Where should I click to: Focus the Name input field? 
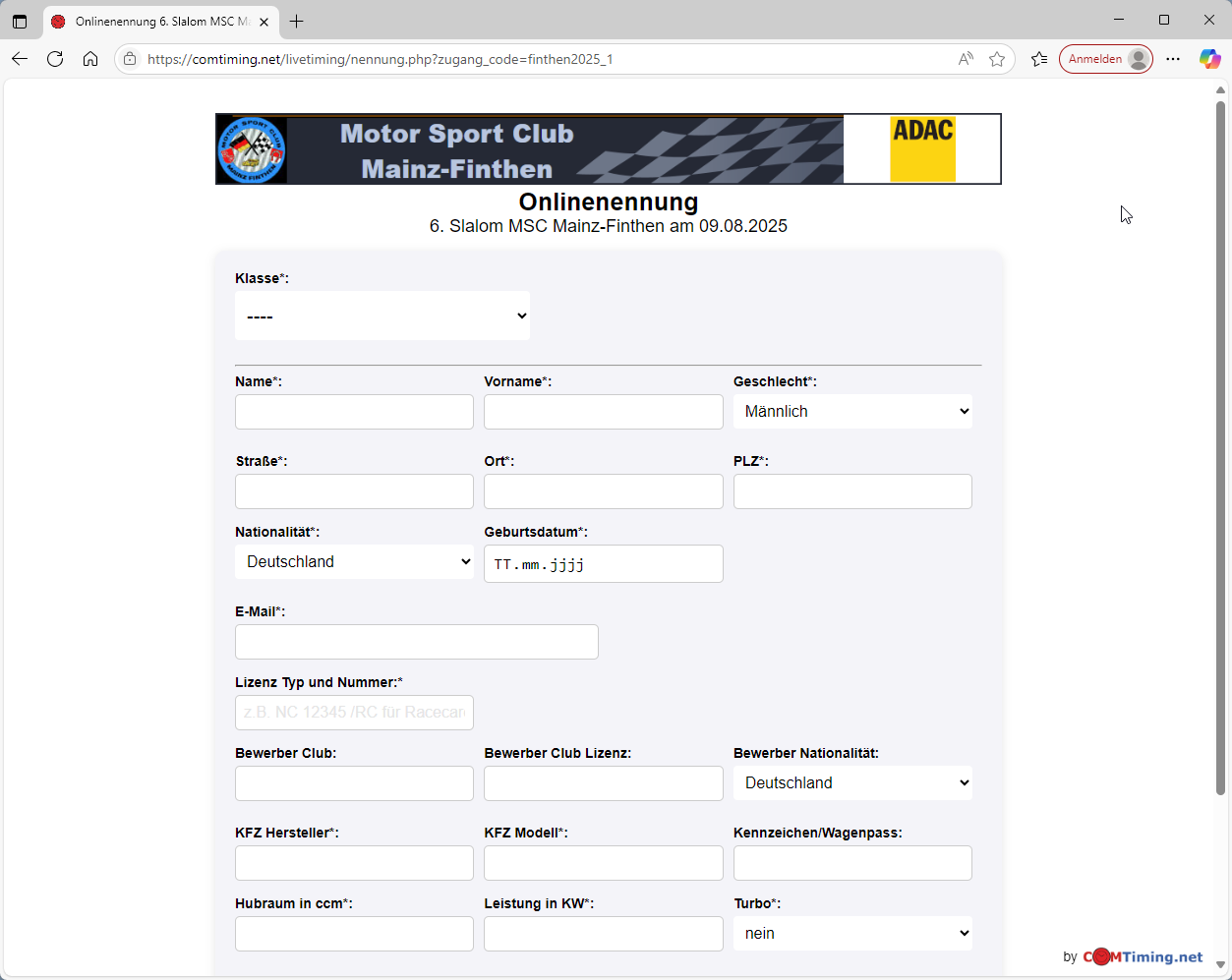pyautogui.click(x=354, y=412)
